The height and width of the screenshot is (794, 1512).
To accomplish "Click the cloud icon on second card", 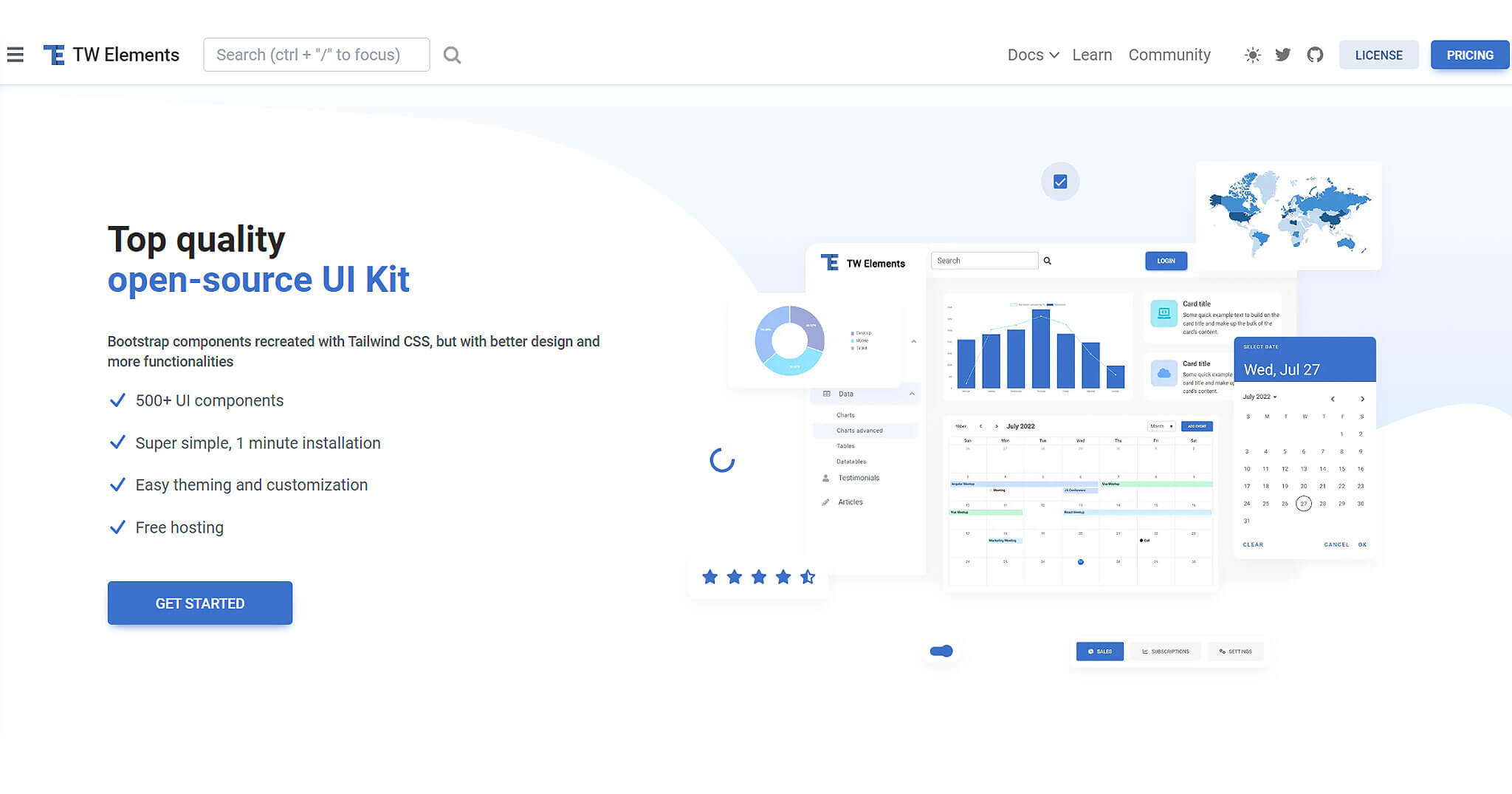I will [1164, 373].
